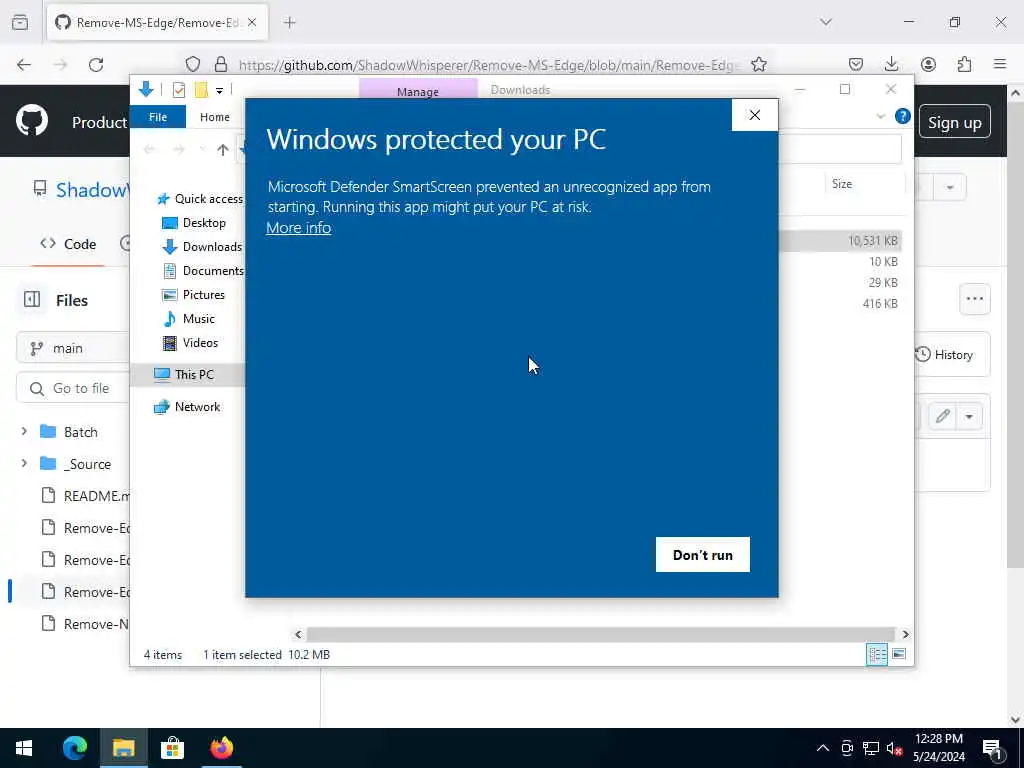Open Desktop in Explorer sidebar

coord(204,223)
